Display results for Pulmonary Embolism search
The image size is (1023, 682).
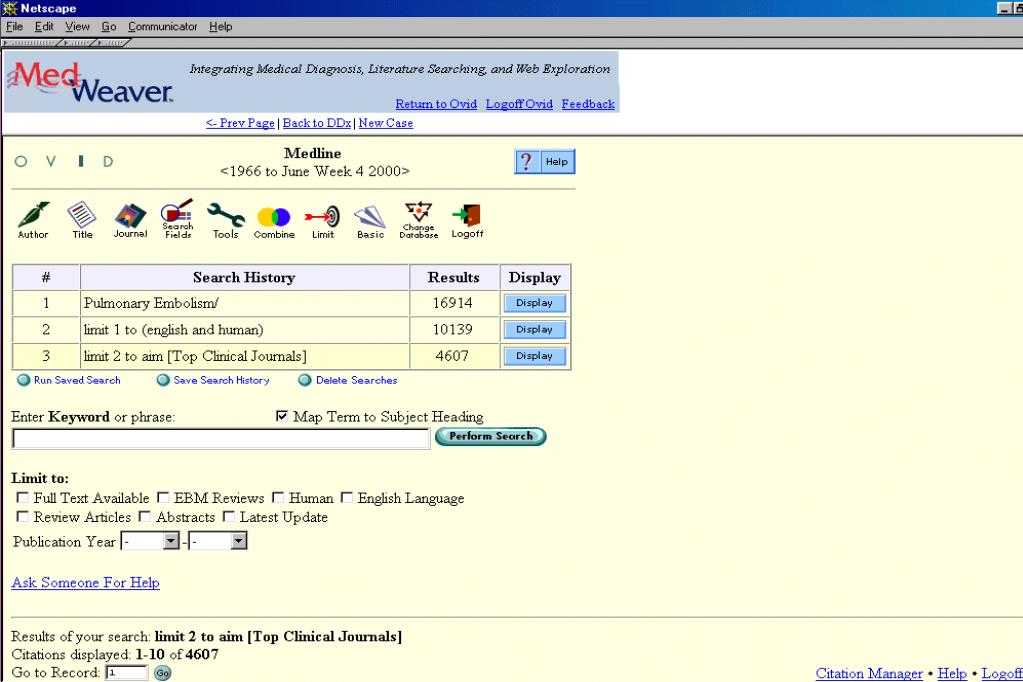click(534, 303)
